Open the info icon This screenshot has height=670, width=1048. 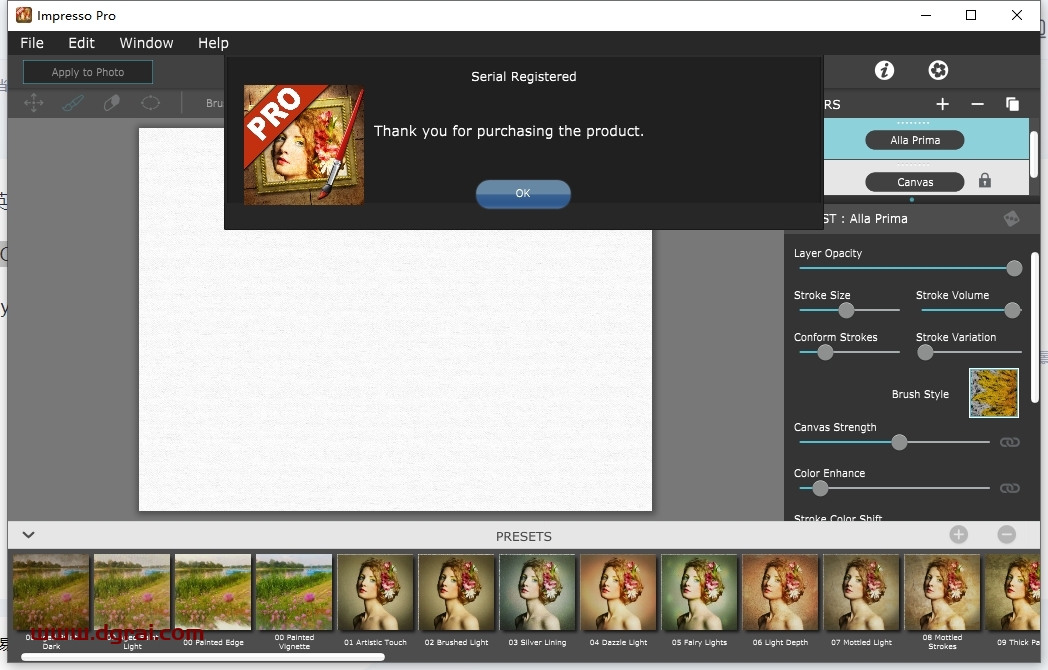point(884,70)
